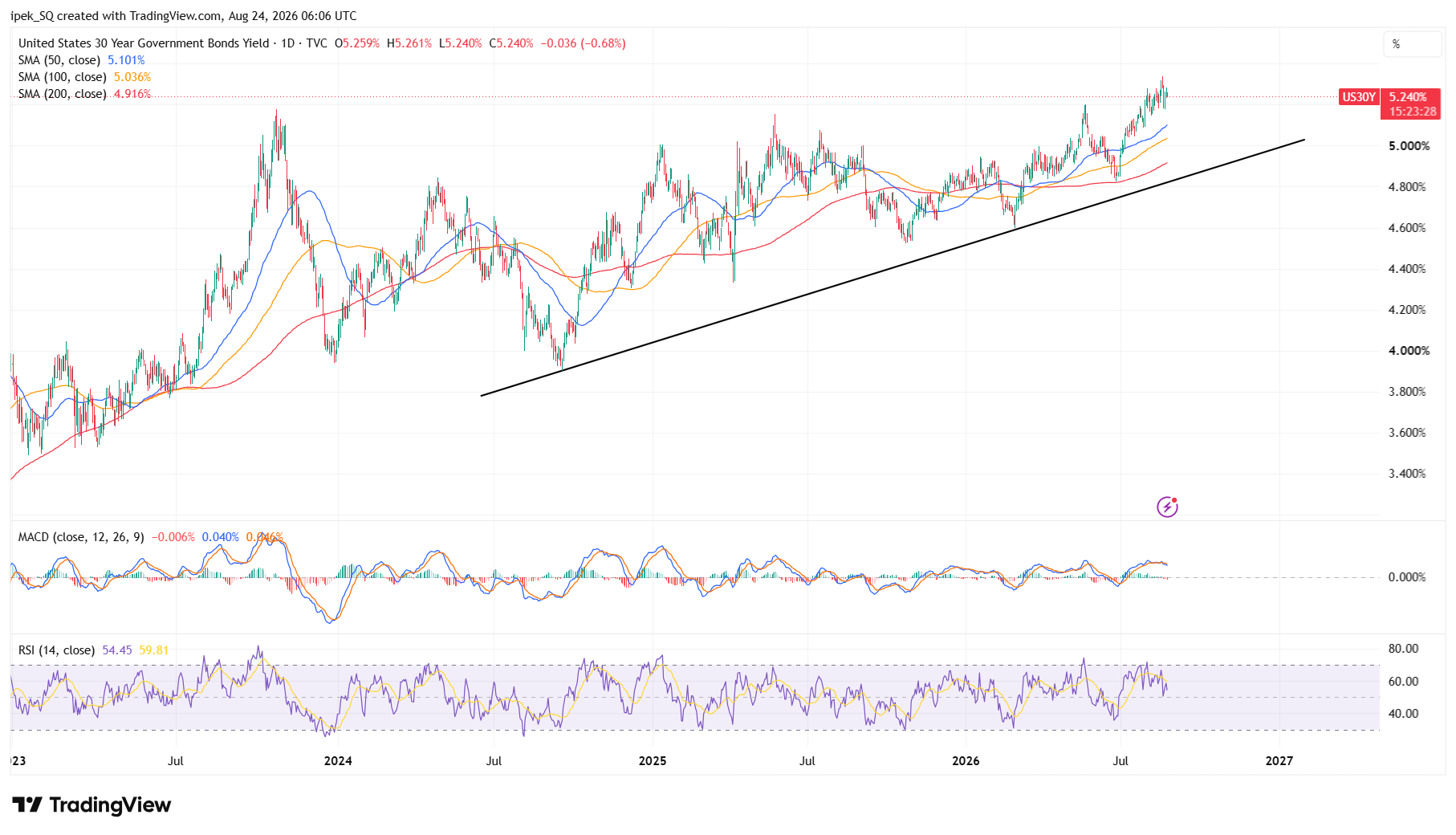
Task: Click the 5.000% price axis label
Action: [1409, 146]
